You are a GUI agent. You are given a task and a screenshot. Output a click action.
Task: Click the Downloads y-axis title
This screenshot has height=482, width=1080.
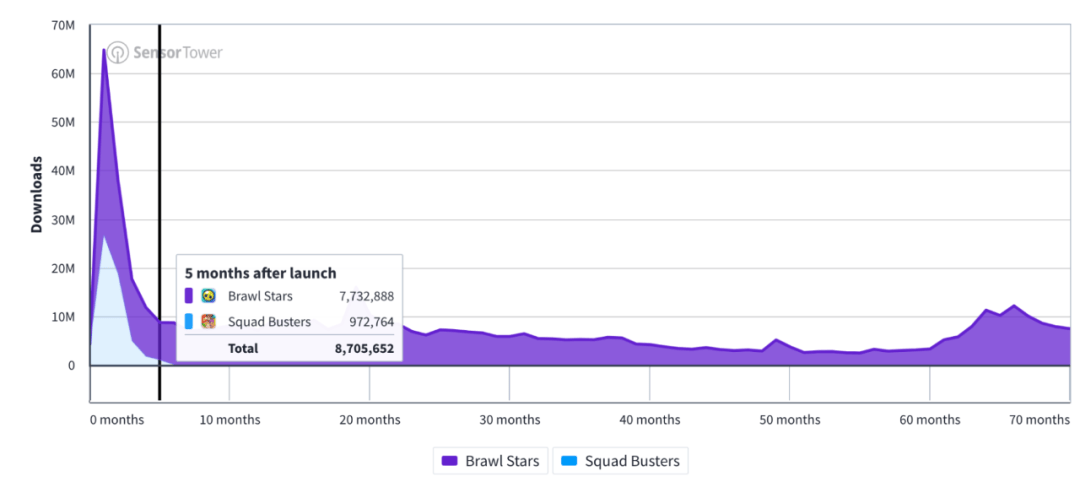37,194
